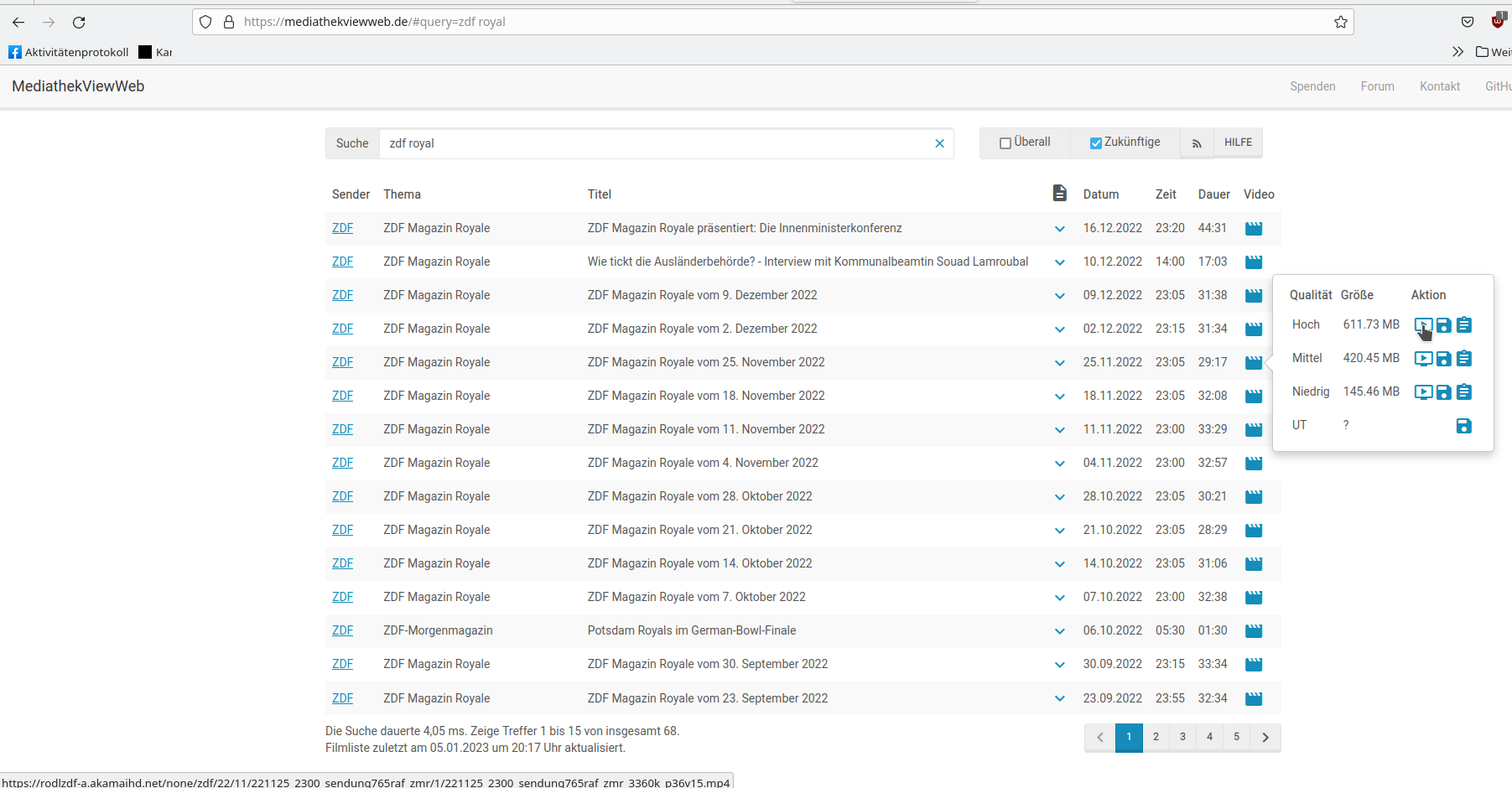Expand description of 9. Dezember 2022 episode
Screen dimensions: 1512x788
pyautogui.click(x=1060, y=296)
